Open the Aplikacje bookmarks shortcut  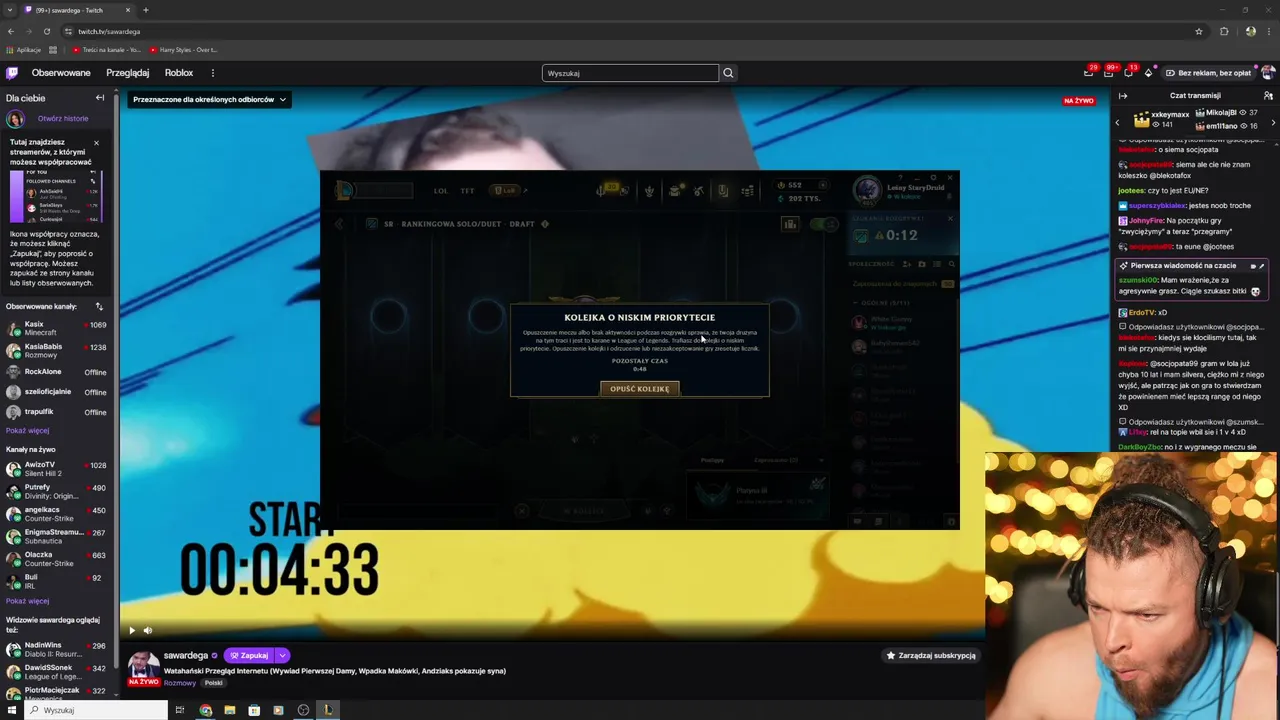coord(23,49)
